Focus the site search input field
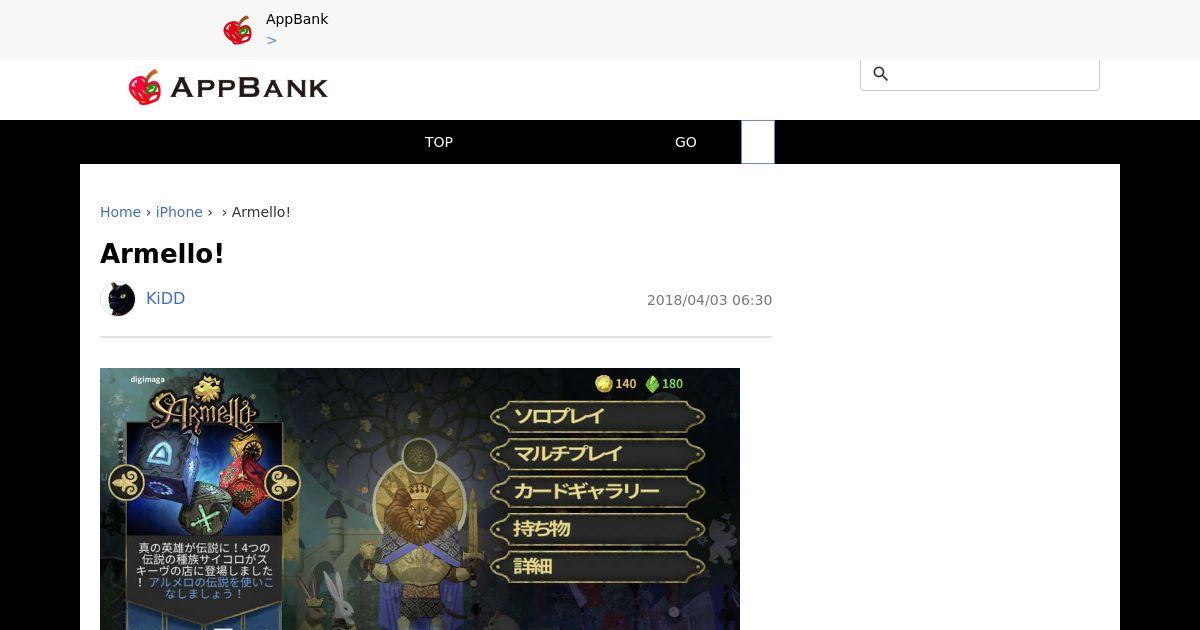 pos(996,74)
